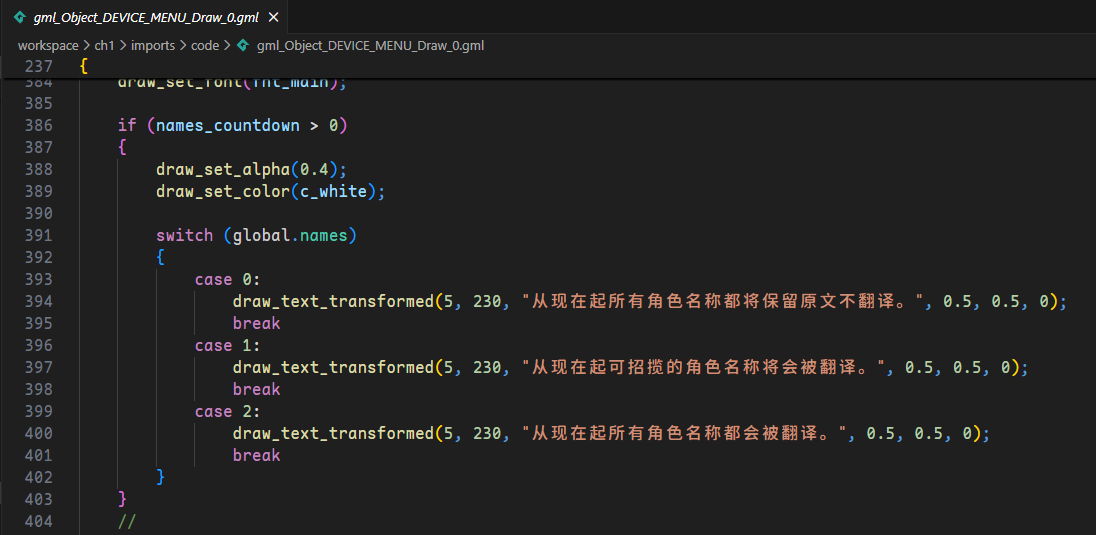Place cursor on names_countdown variable
Viewport: 1096px width, 535px height.
coord(228,126)
